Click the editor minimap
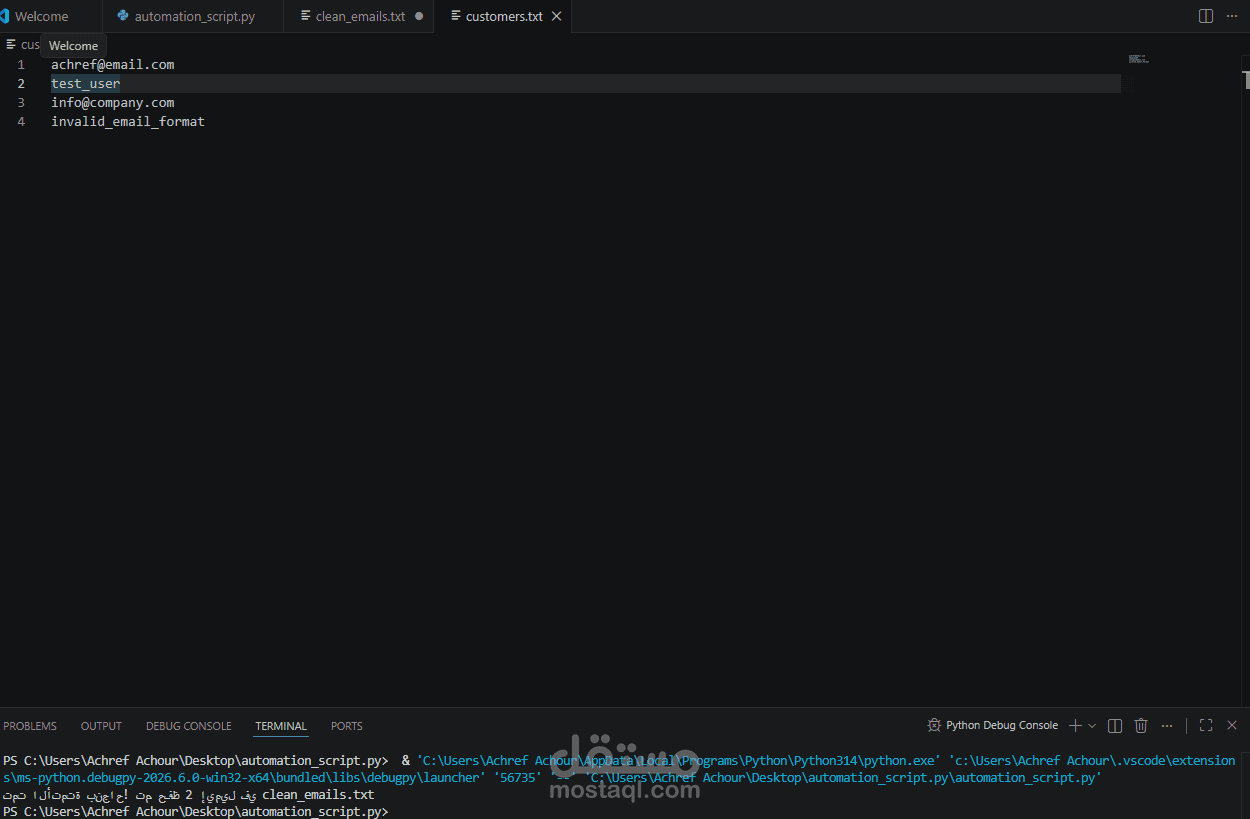This screenshot has width=1250, height=819. pyautogui.click(x=1139, y=59)
